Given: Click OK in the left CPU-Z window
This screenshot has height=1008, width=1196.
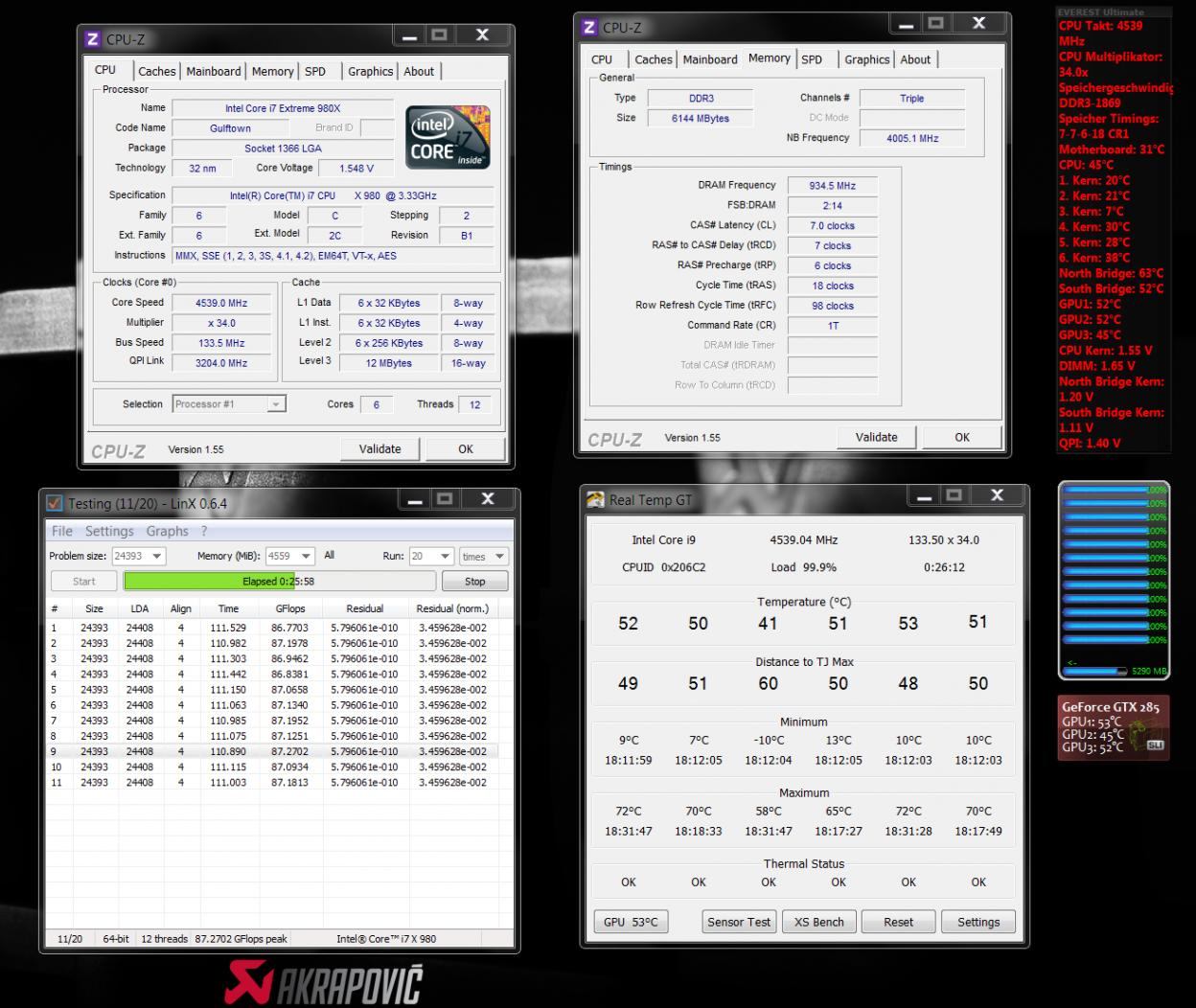Looking at the screenshot, I should point(466,448).
